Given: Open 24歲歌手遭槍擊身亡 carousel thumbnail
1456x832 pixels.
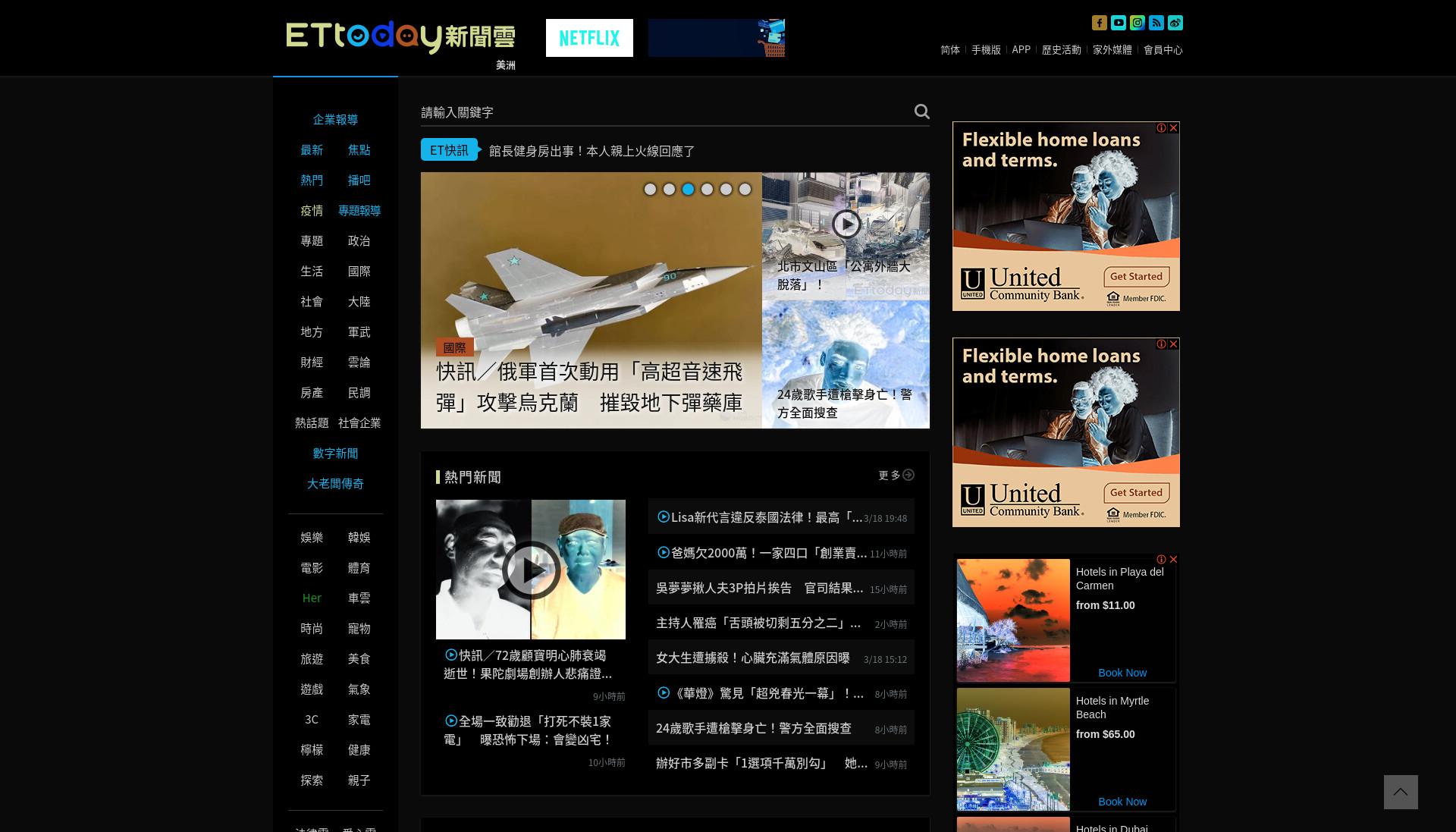Looking at the screenshot, I should click(x=846, y=365).
